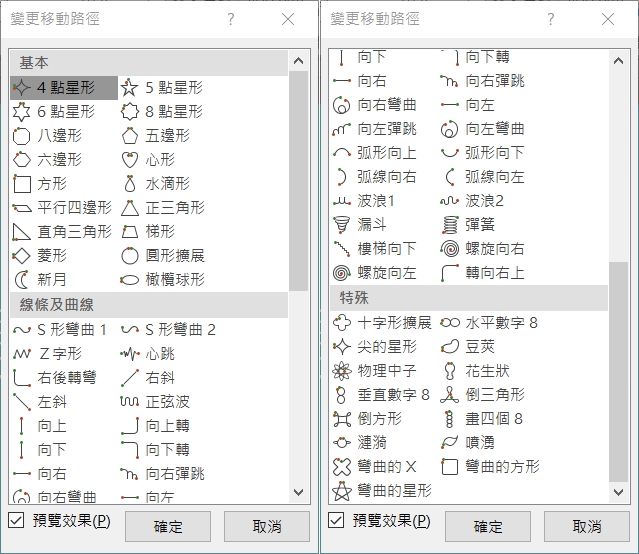Select the 彎曲的星形 curvy star icon
This screenshot has height=554, width=639.
pyautogui.click(x=342, y=491)
